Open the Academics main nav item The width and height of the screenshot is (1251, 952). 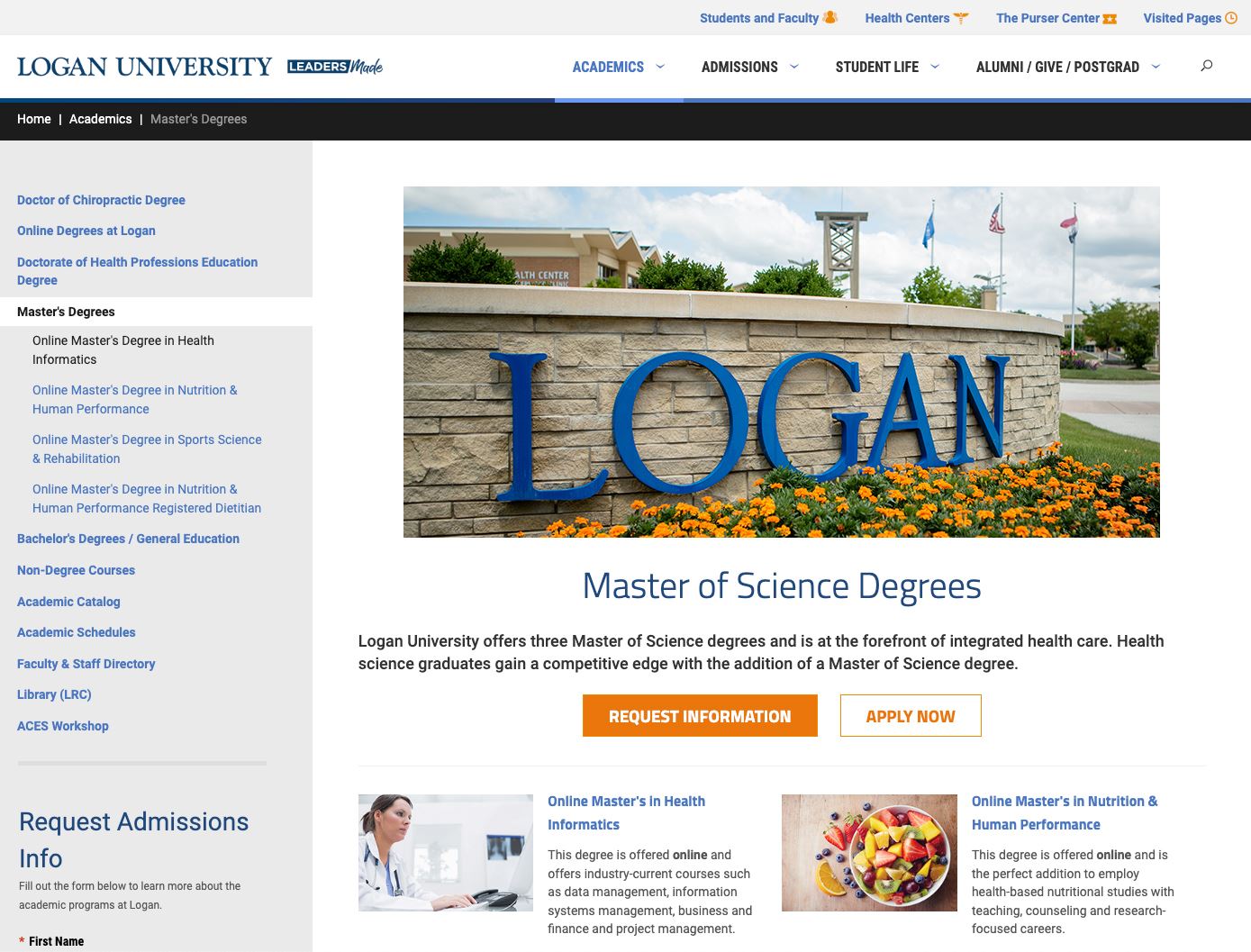pos(608,67)
